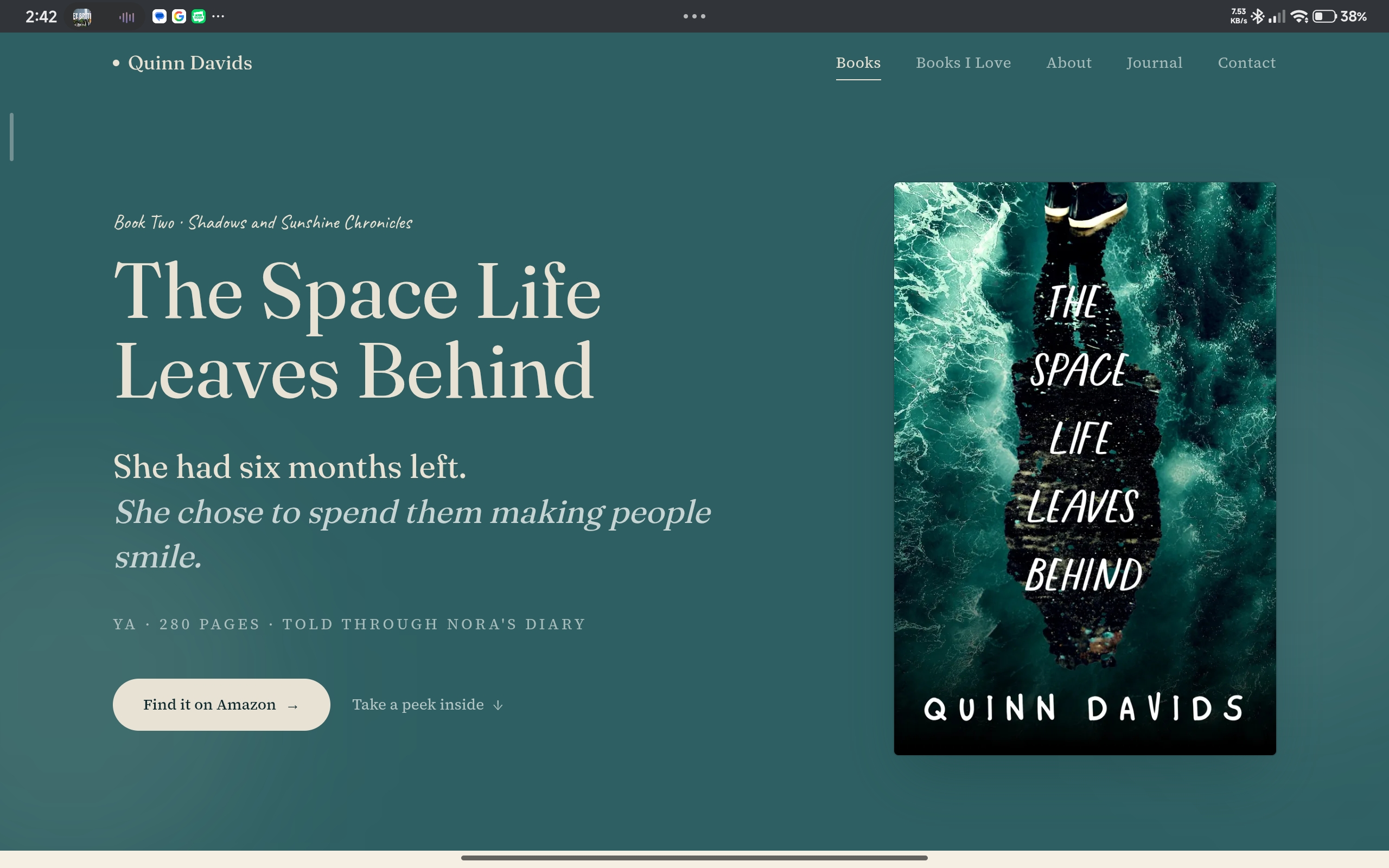Tap the three-dot window handle at top center
The width and height of the screenshot is (1389, 868).
pos(694,16)
